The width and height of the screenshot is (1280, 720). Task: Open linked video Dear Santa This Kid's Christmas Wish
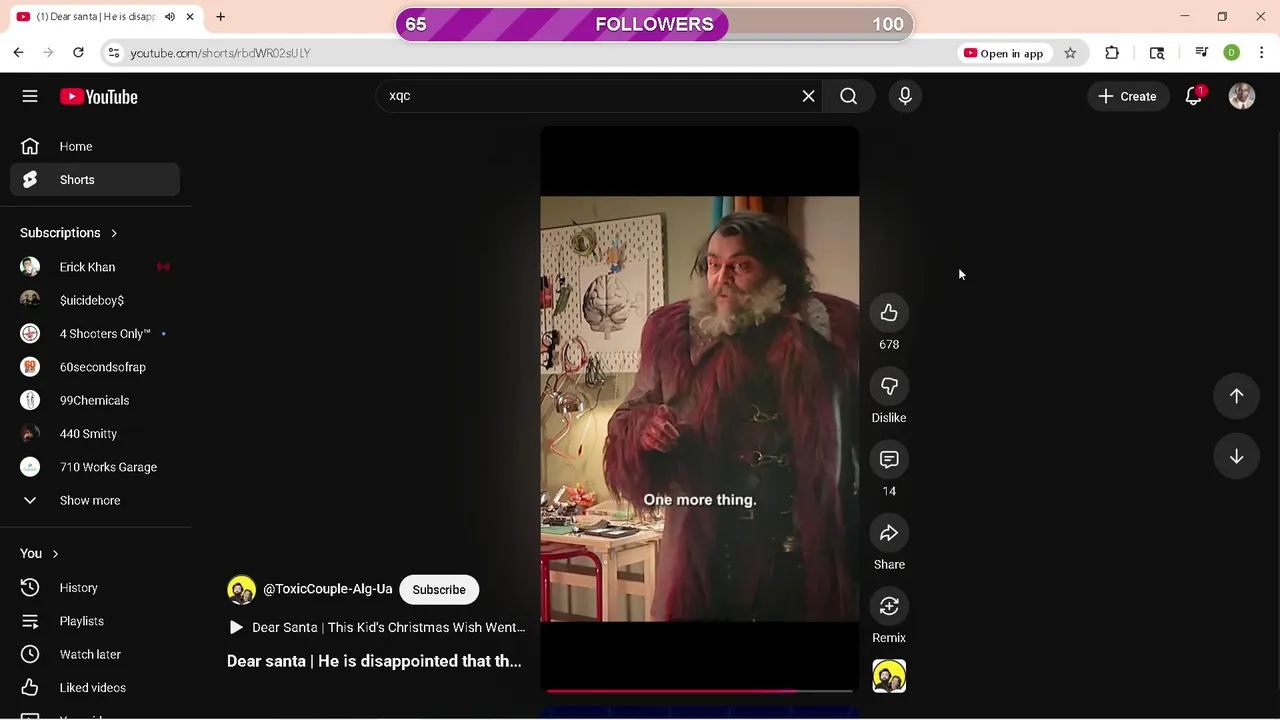click(x=376, y=627)
